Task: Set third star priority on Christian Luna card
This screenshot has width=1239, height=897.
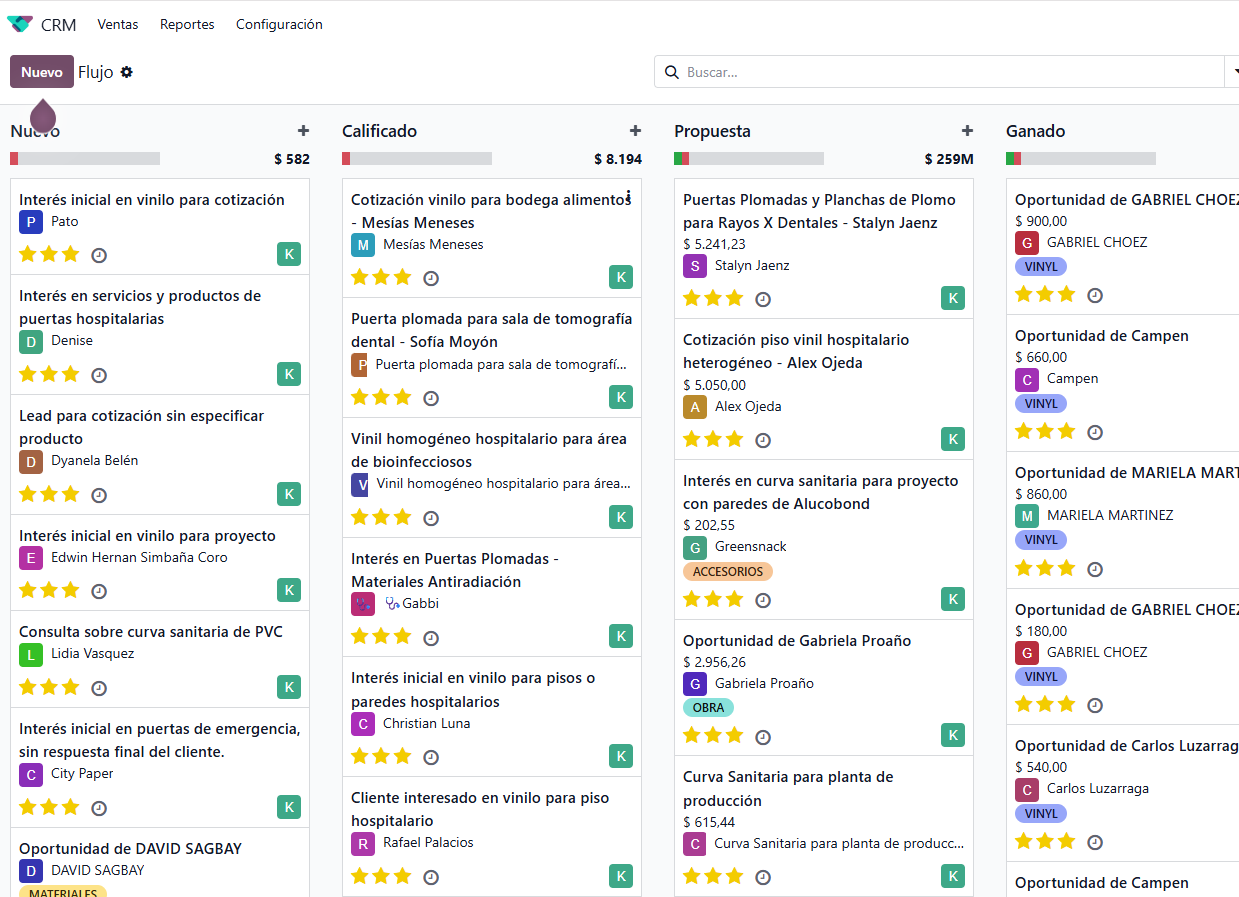Action: coord(403,756)
